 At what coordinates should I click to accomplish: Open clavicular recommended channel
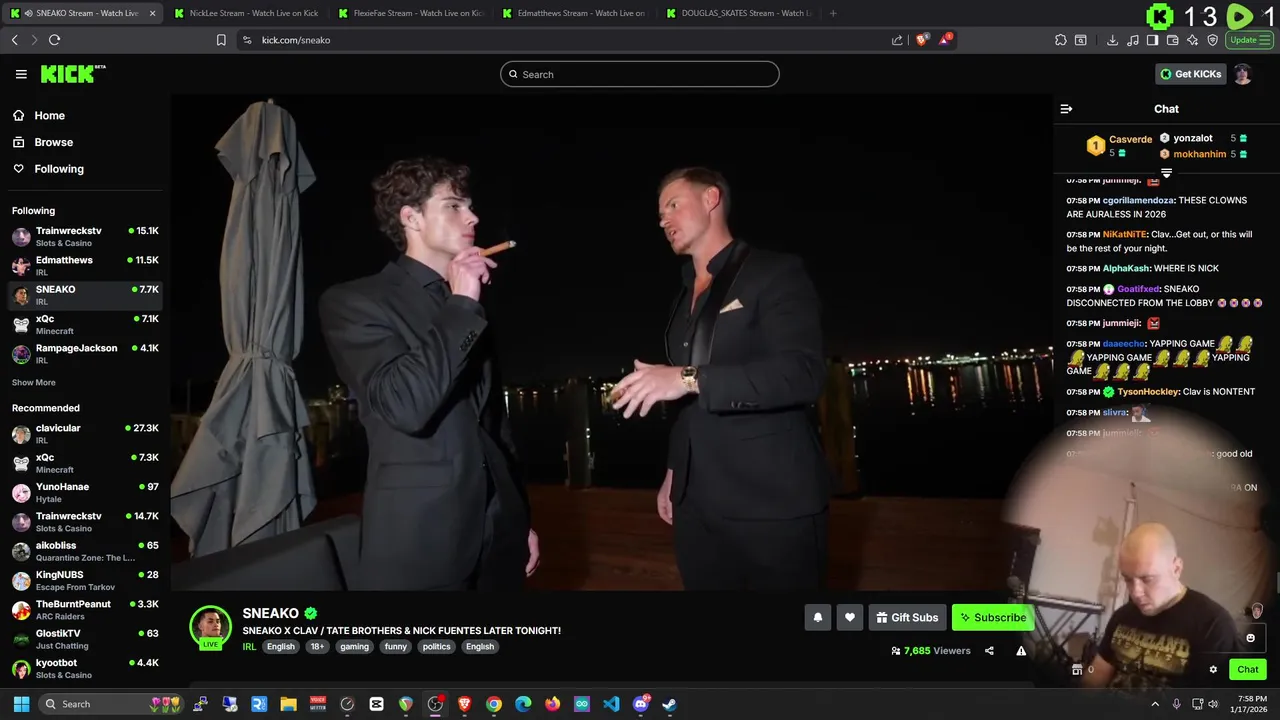point(84,434)
